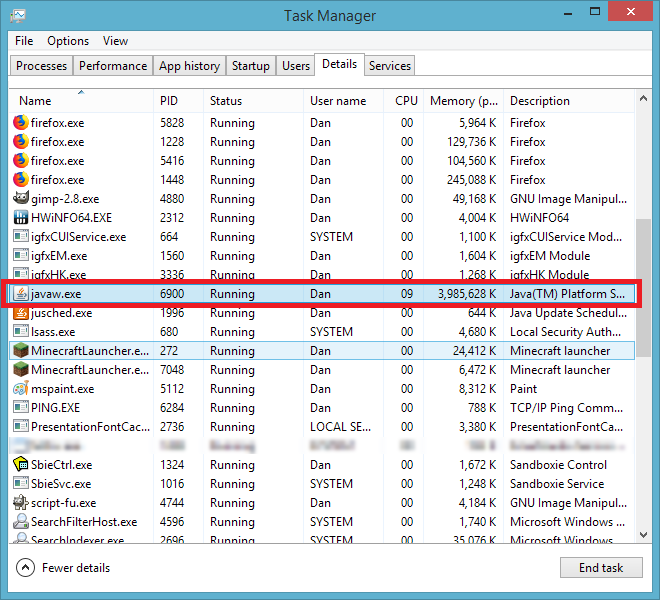Click the script-fu.exe process icon
Image resolution: width=660 pixels, height=600 pixels.
coord(21,503)
